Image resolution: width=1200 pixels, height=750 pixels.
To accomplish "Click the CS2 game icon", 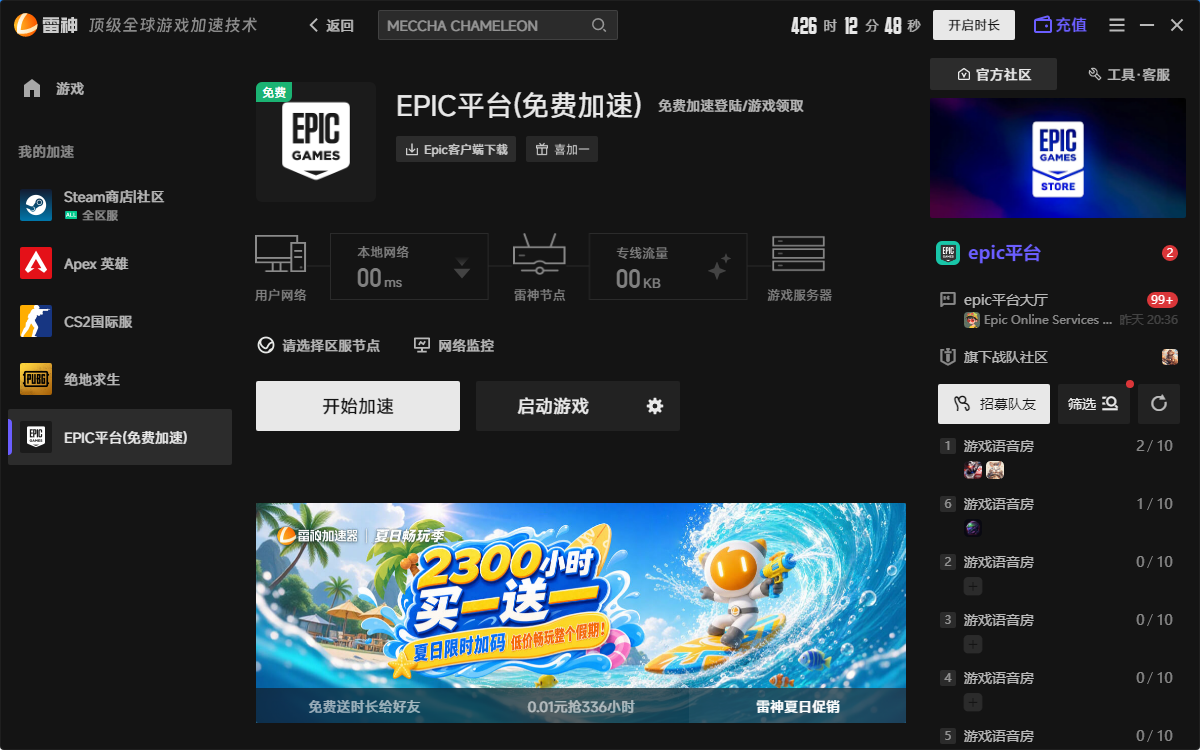I will pyautogui.click(x=36, y=321).
